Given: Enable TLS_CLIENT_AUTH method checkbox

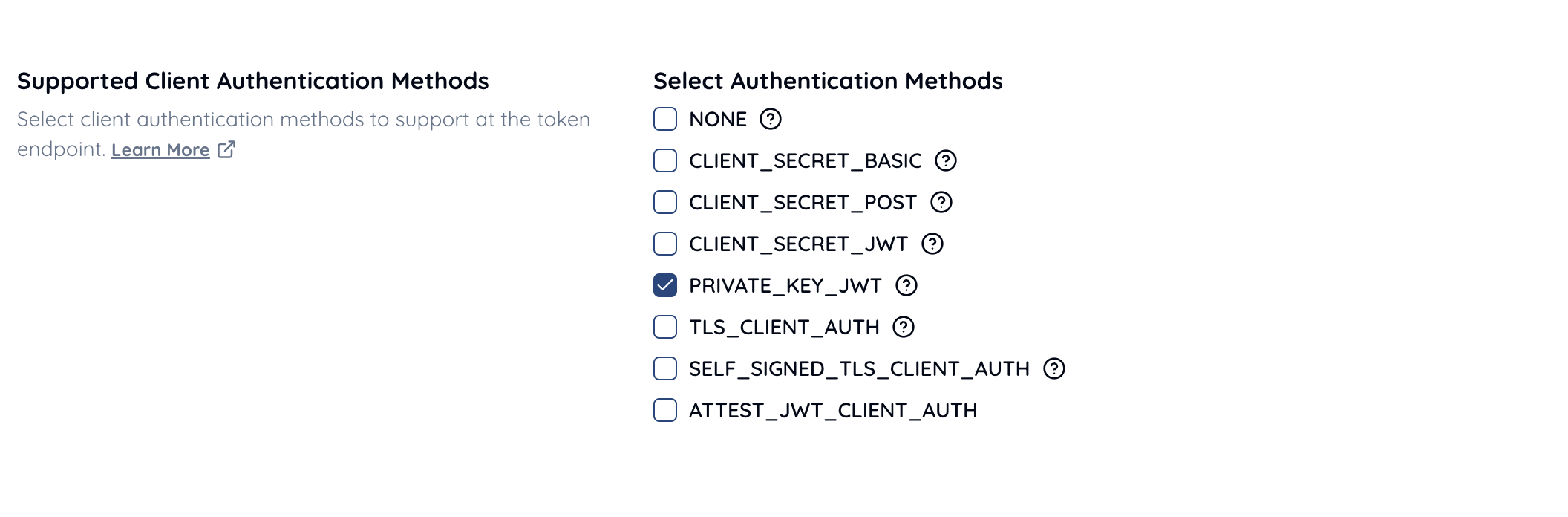Looking at the screenshot, I should [665, 327].
